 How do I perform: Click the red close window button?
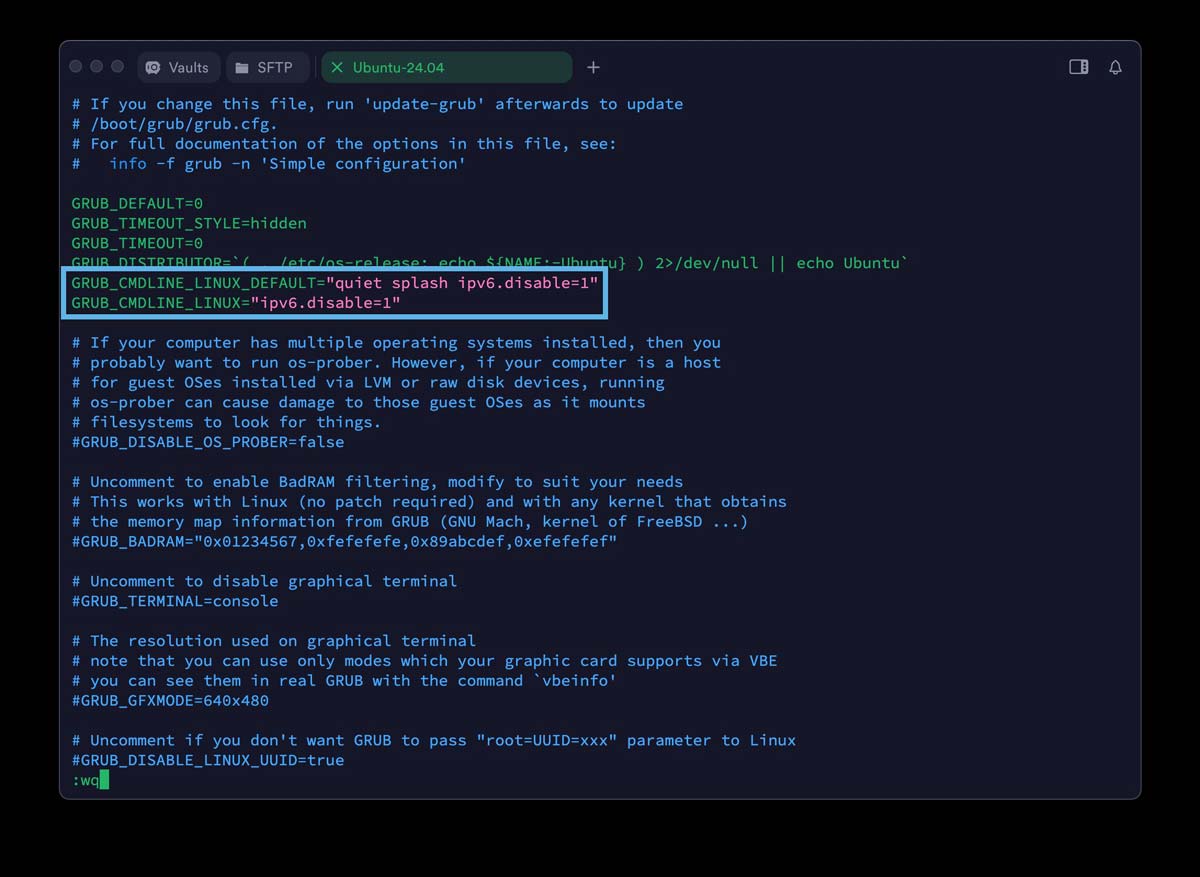tap(76, 66)
